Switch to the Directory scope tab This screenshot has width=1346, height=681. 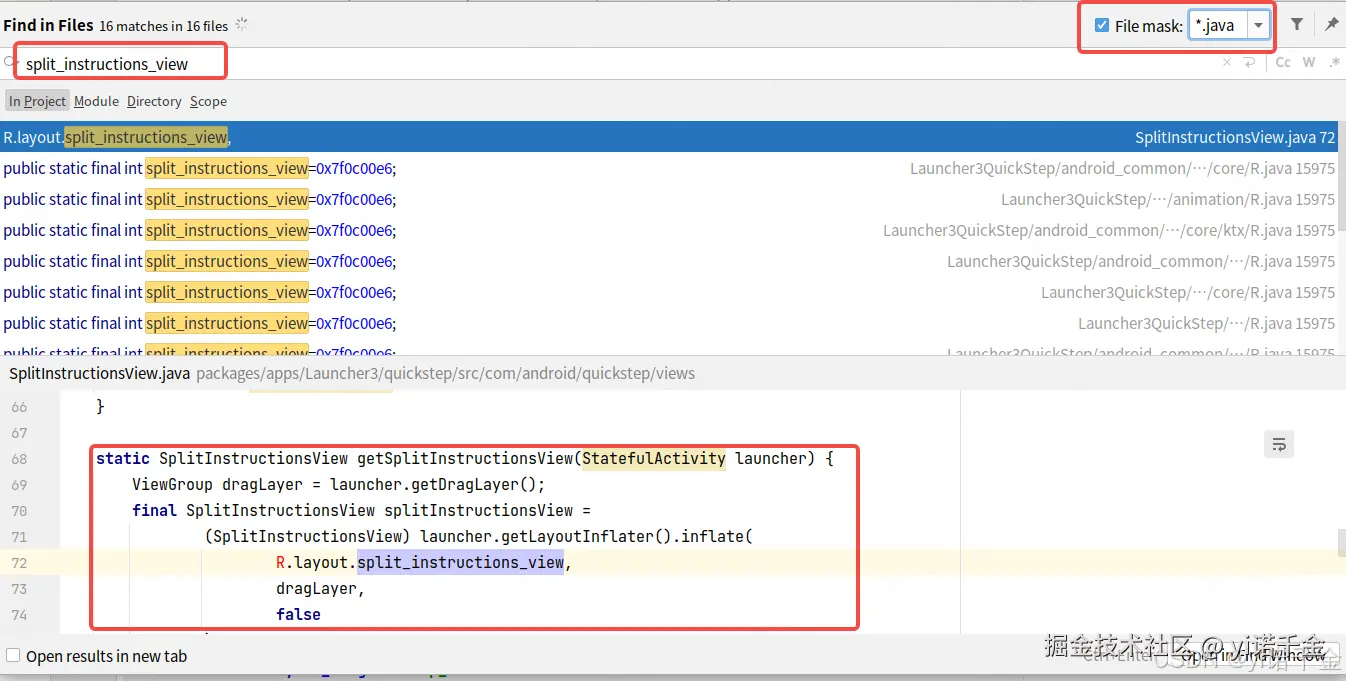point(154,101)
